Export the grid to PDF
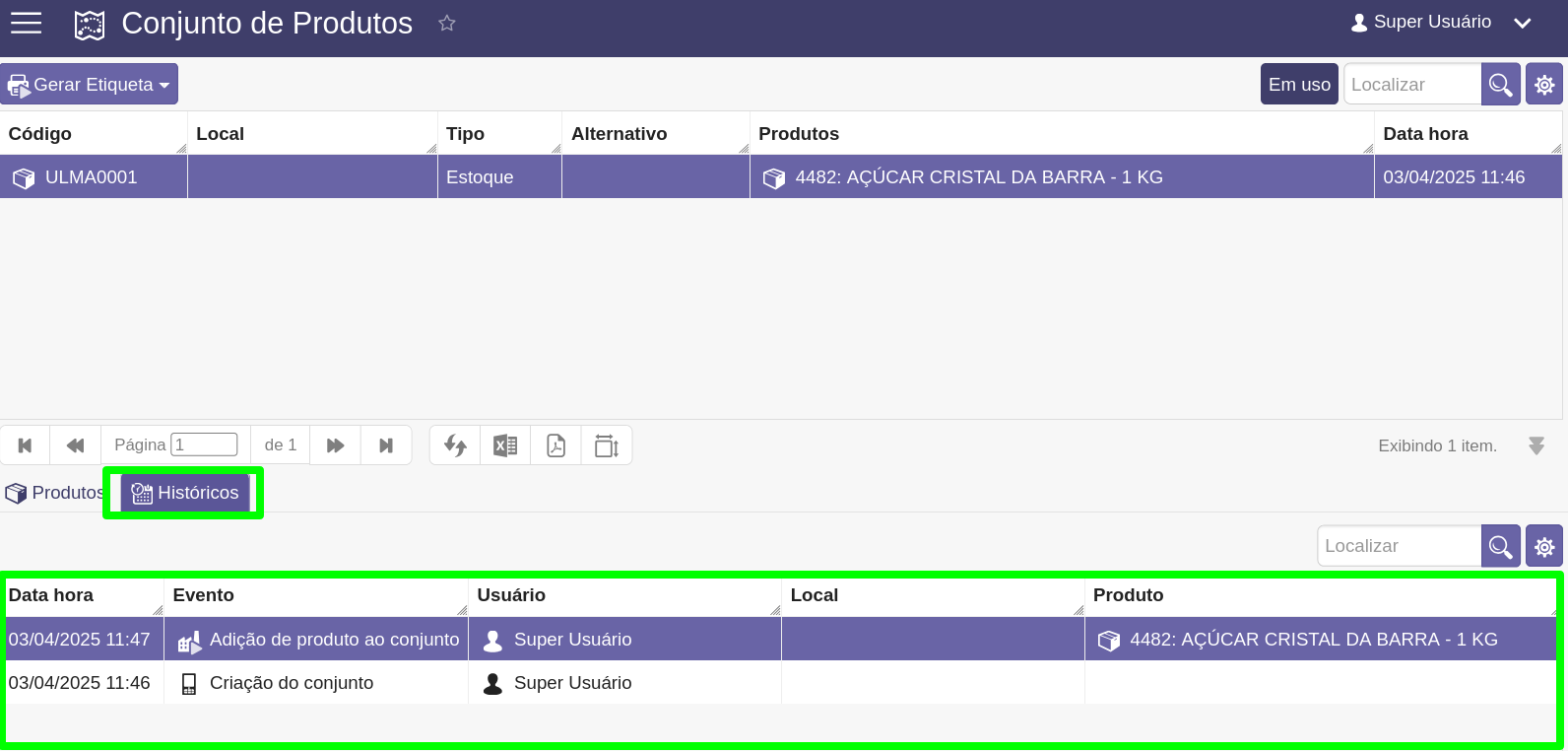This screenshot has width=1568, height=751. 556,445
